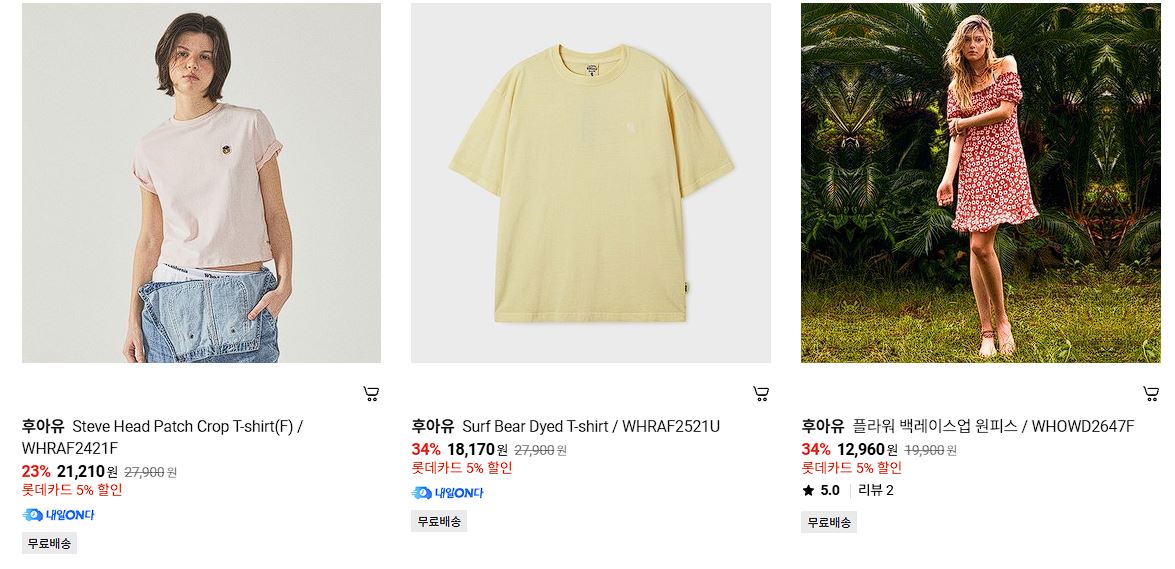Screen dimensions: 1175x569
Task: Add the floral back-lace-up dress to cart
Action: (x=1150, y=394)
